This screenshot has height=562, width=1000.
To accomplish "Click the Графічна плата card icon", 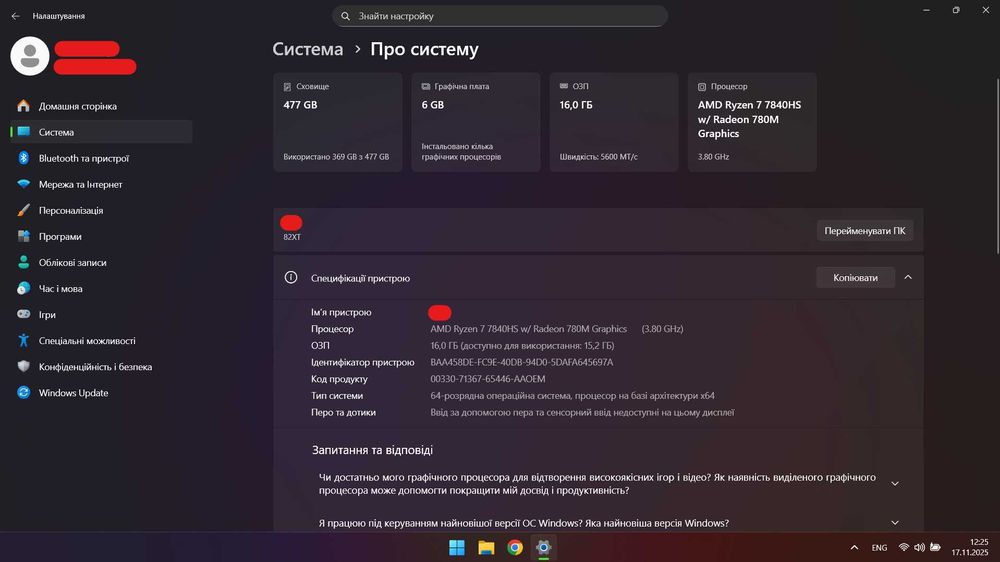I will tap(425, 86).
